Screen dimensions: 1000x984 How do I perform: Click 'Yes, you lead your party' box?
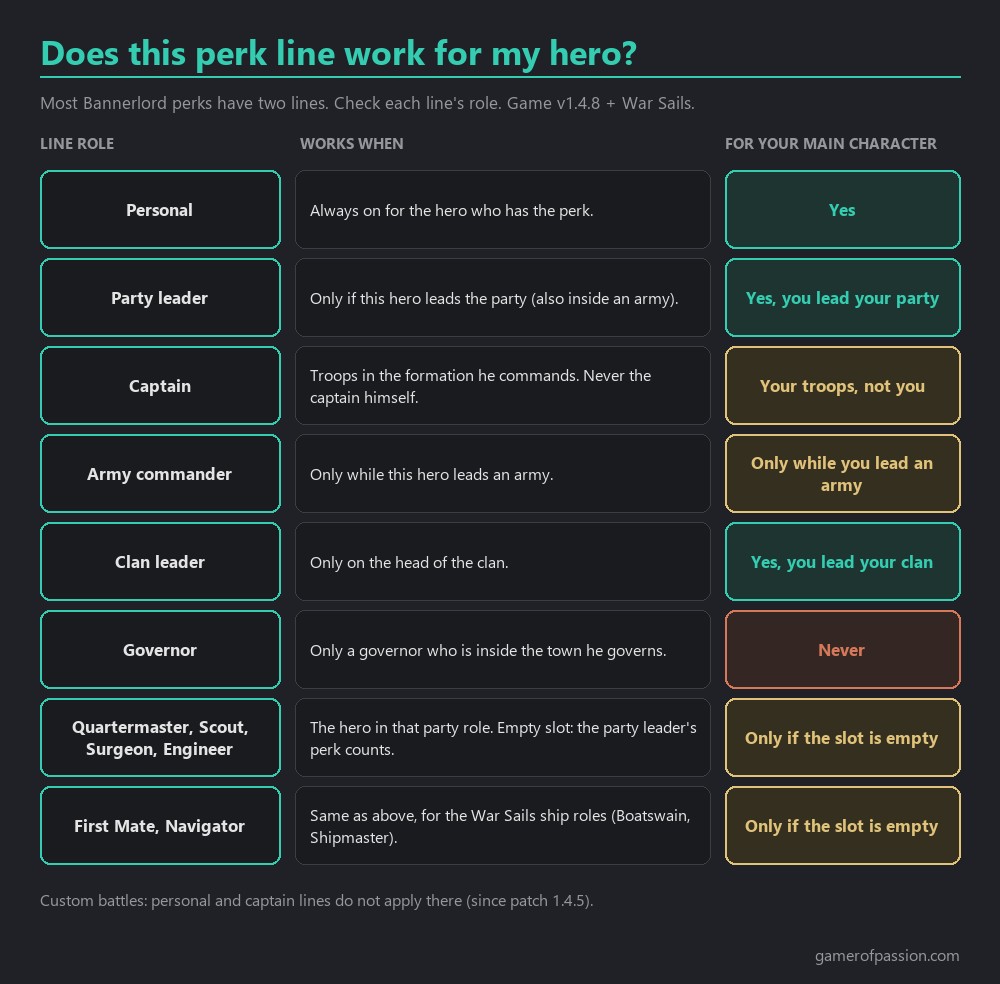pos(842,298)
